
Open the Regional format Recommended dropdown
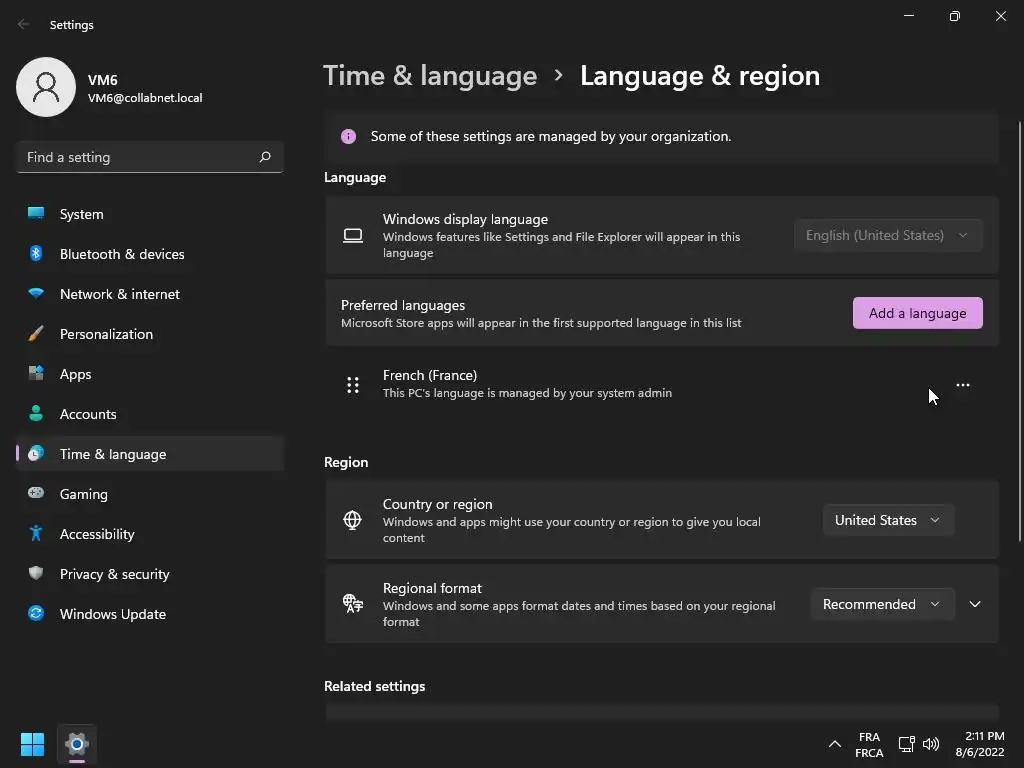pos(880,604)
